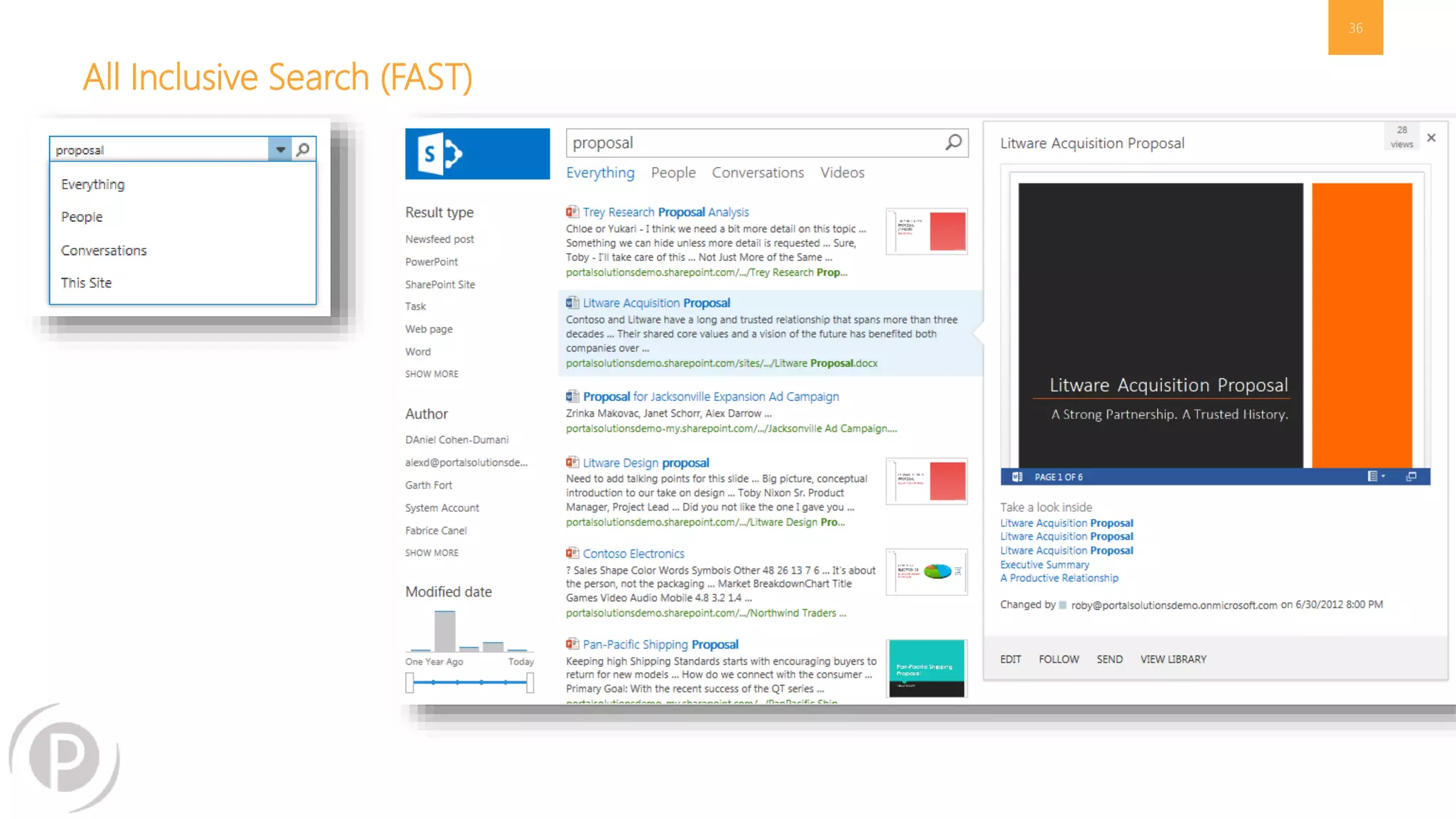Click PowerPoint icon beside Pan-Pacific Shipping Proposal
This screenshot has width=1456, height=819.
click(572, 644)
